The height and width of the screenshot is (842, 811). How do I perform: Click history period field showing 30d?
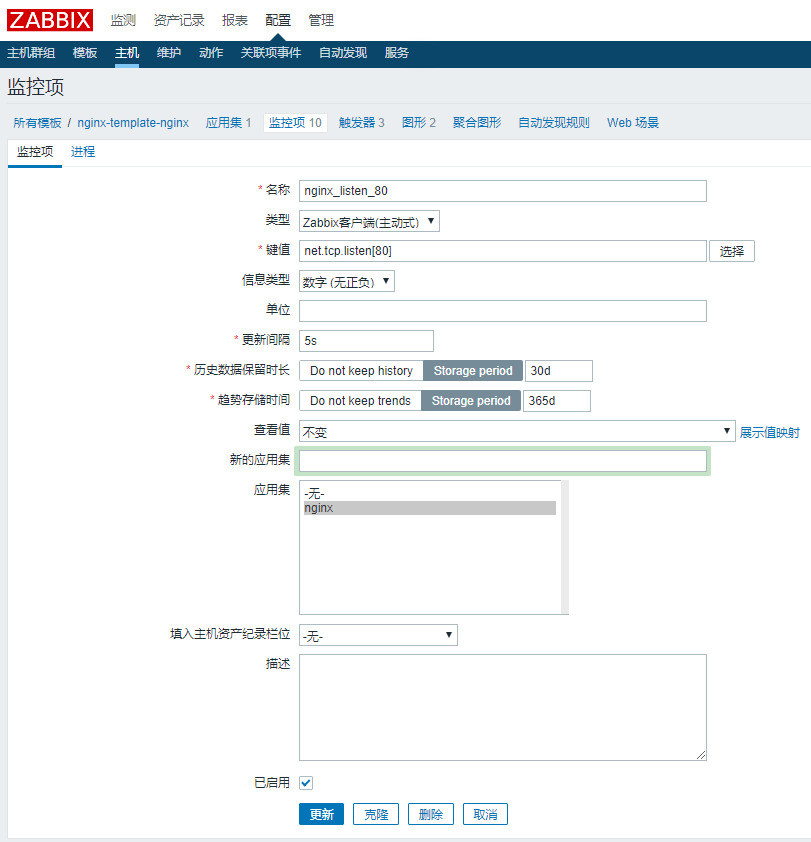(x=559, y=371)
